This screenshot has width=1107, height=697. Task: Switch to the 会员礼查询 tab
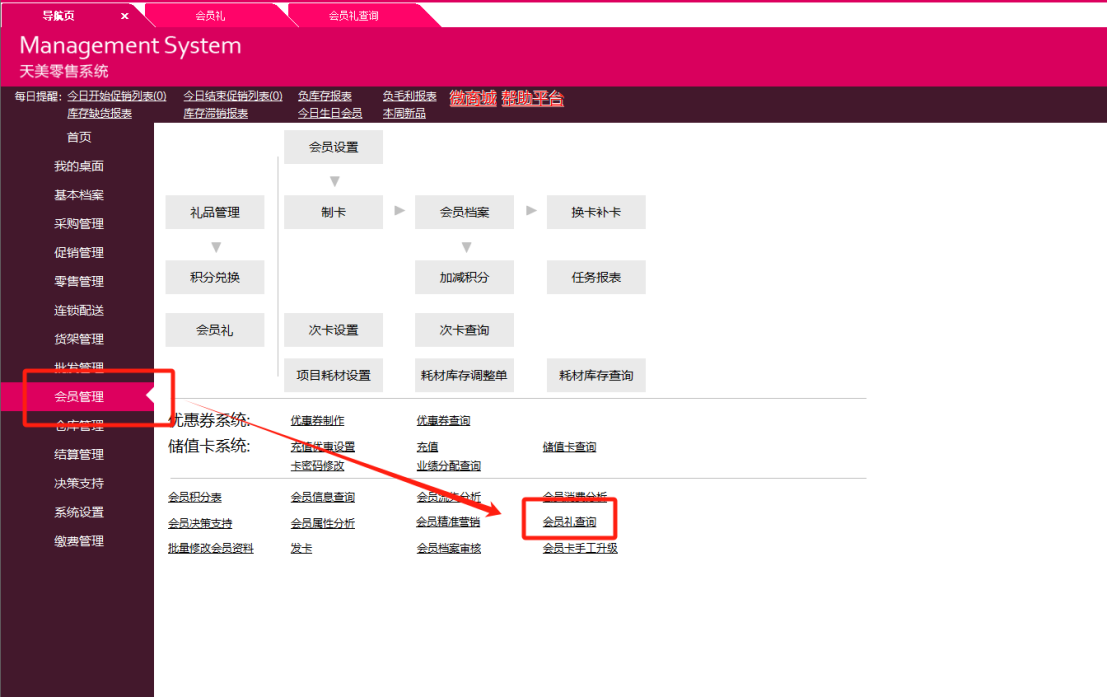click(353, 16)
